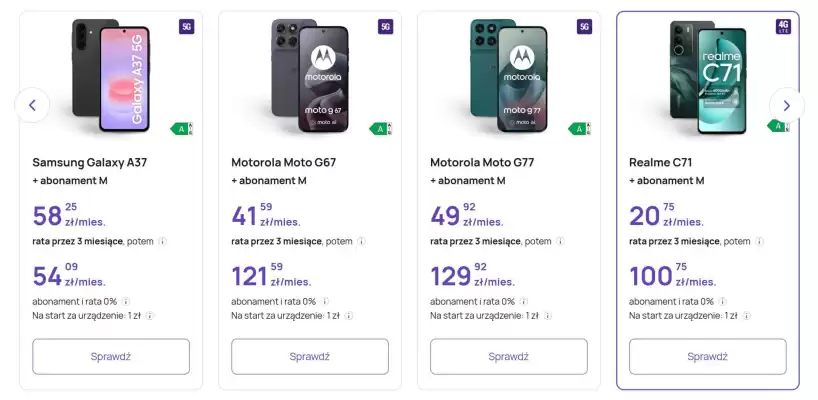This screenshot has width=818, height=400.
Task: Open info icon next to Samsung 'potem'
Action: click(x=163, y=241)
